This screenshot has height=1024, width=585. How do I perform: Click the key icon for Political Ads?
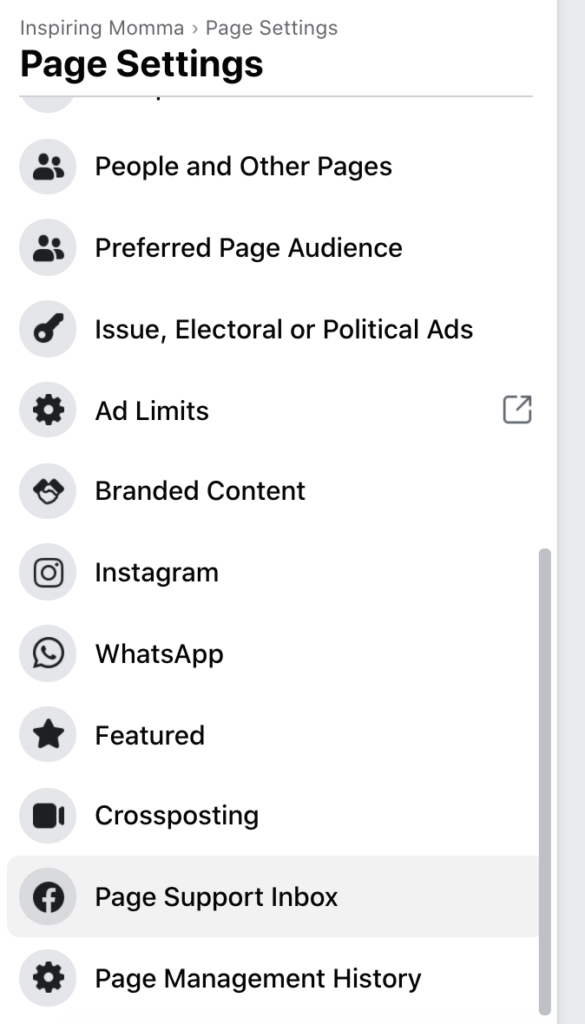[x=48, y=329]
